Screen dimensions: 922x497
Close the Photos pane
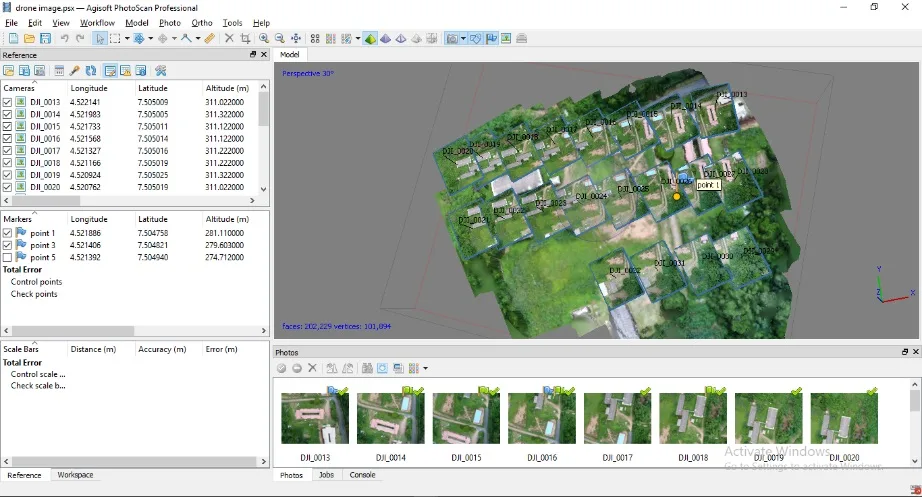coord(916,352)
